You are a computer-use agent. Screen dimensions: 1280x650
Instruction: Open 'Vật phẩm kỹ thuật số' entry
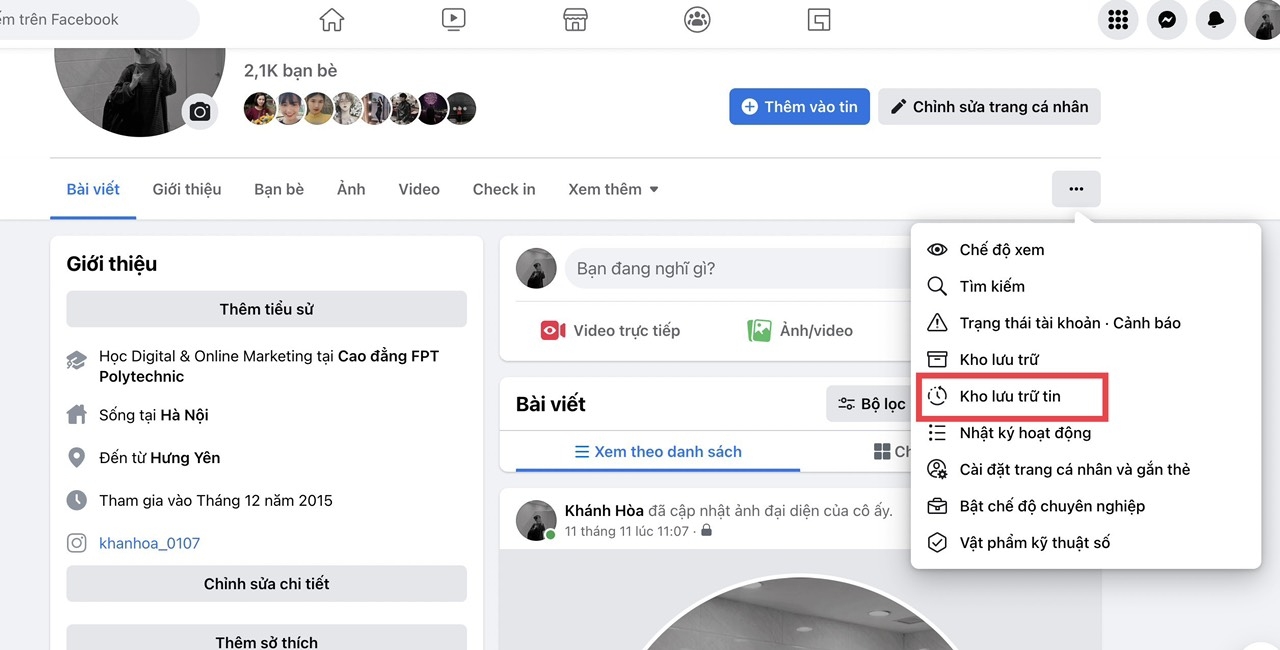point(1086,543)
